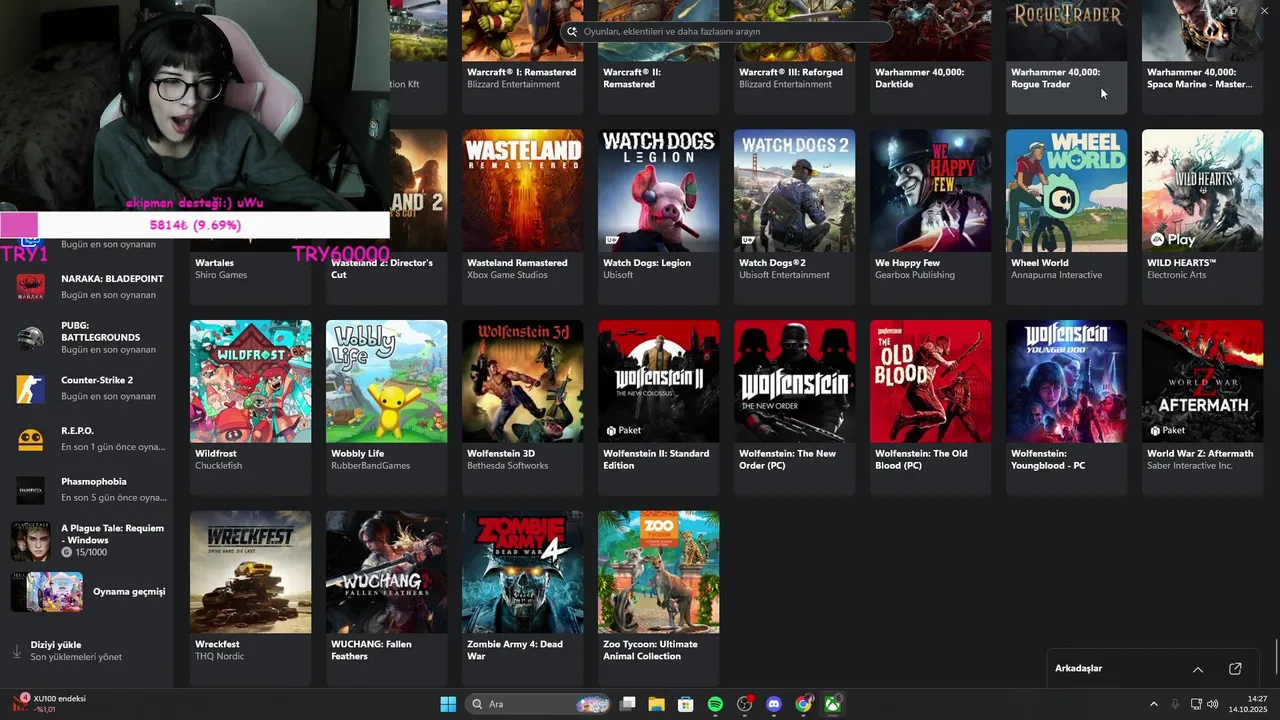Select Wobbly Life game cover
This screenshot has width=1280, height=720.
point(387,381)
